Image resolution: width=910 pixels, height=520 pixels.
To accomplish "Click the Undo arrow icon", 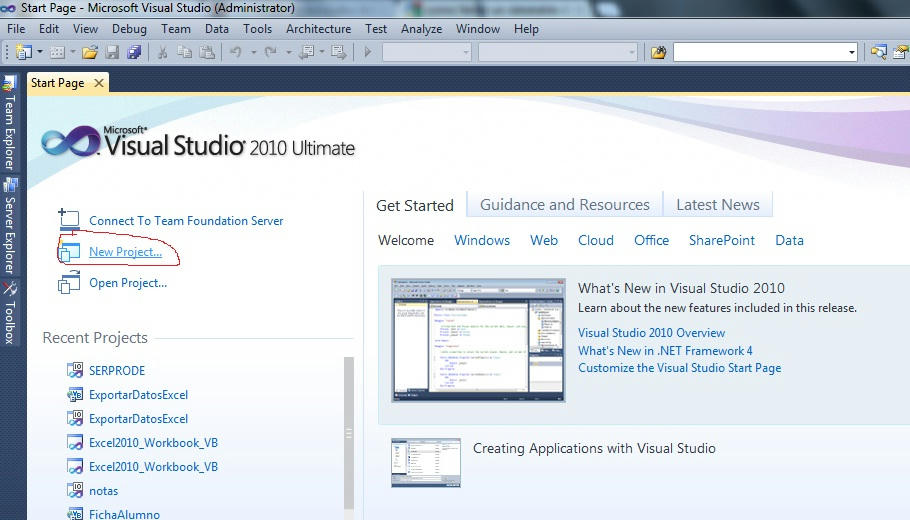I will pos(235,53).
